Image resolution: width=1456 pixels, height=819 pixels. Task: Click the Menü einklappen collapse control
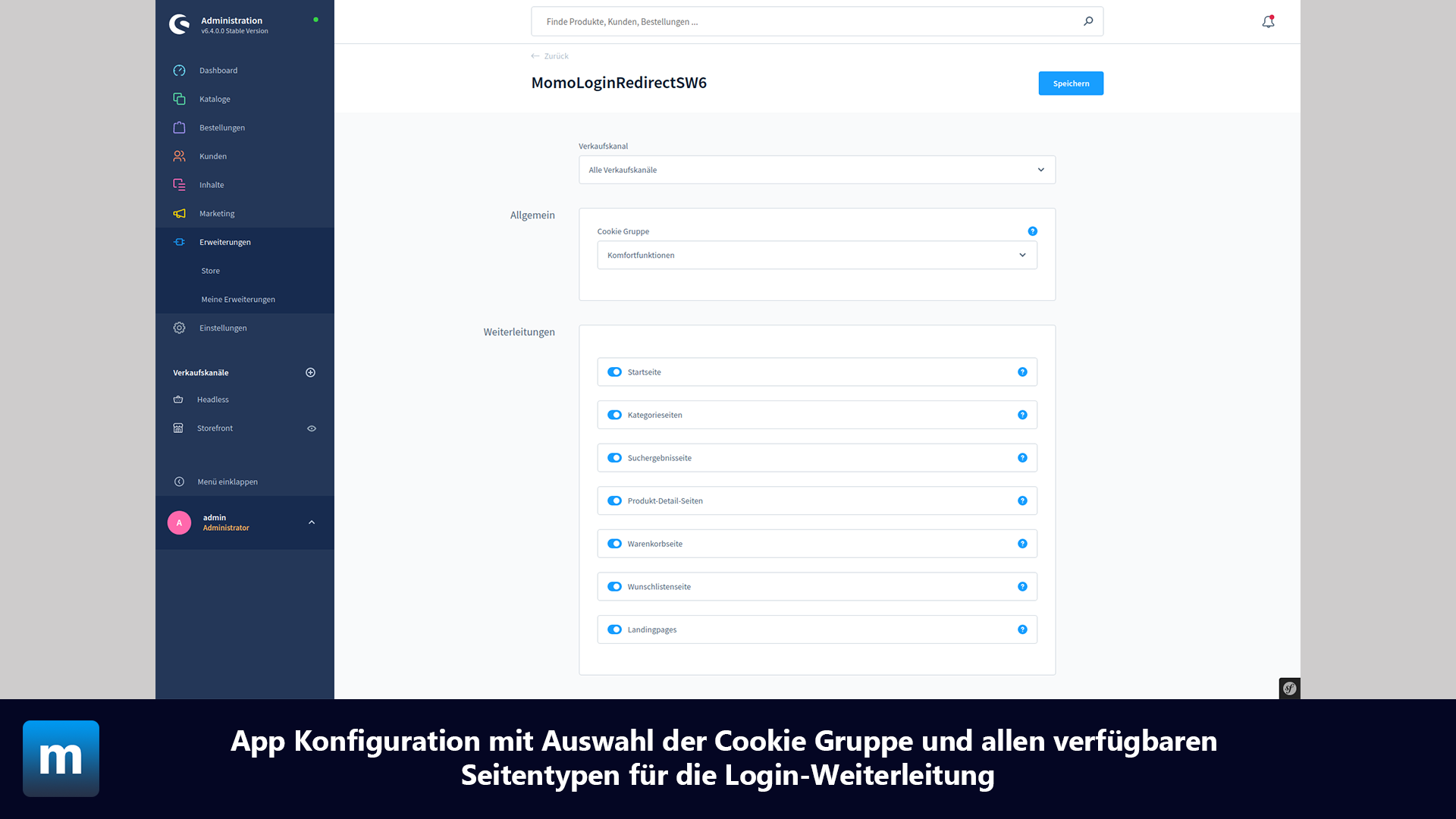(x=178, y=481)
